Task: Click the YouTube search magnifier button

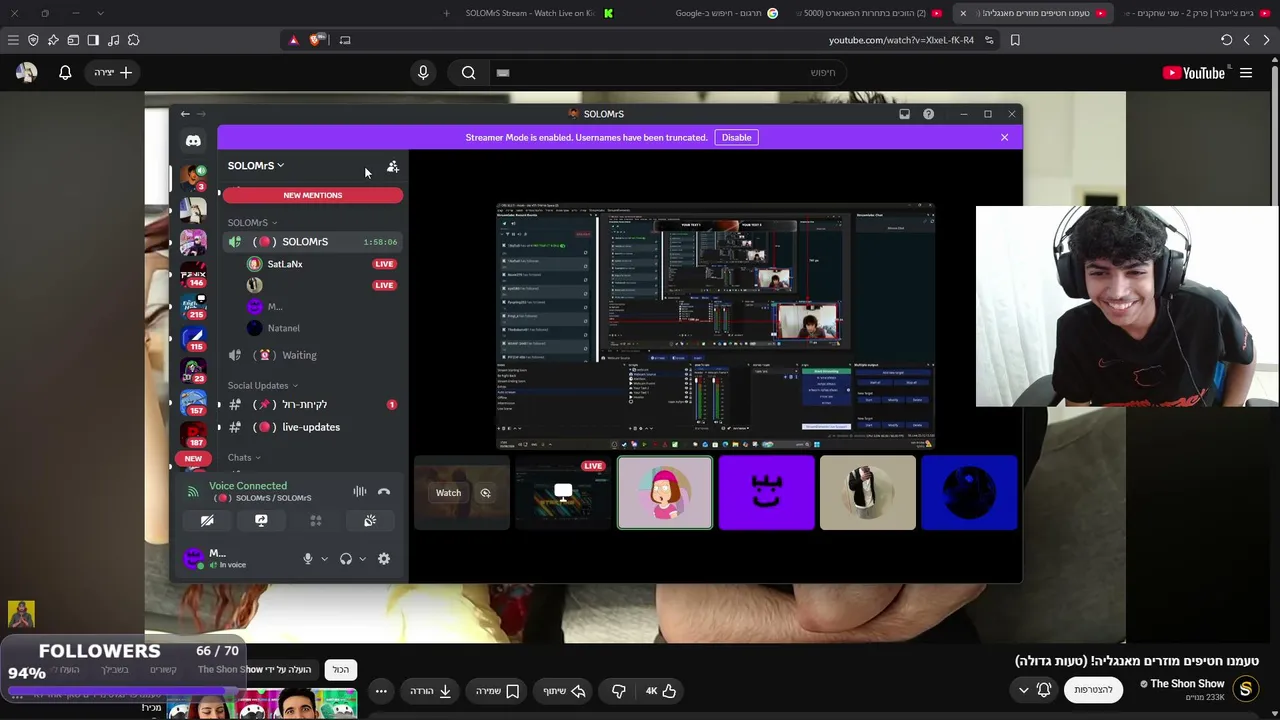Action: pos(468,72)
